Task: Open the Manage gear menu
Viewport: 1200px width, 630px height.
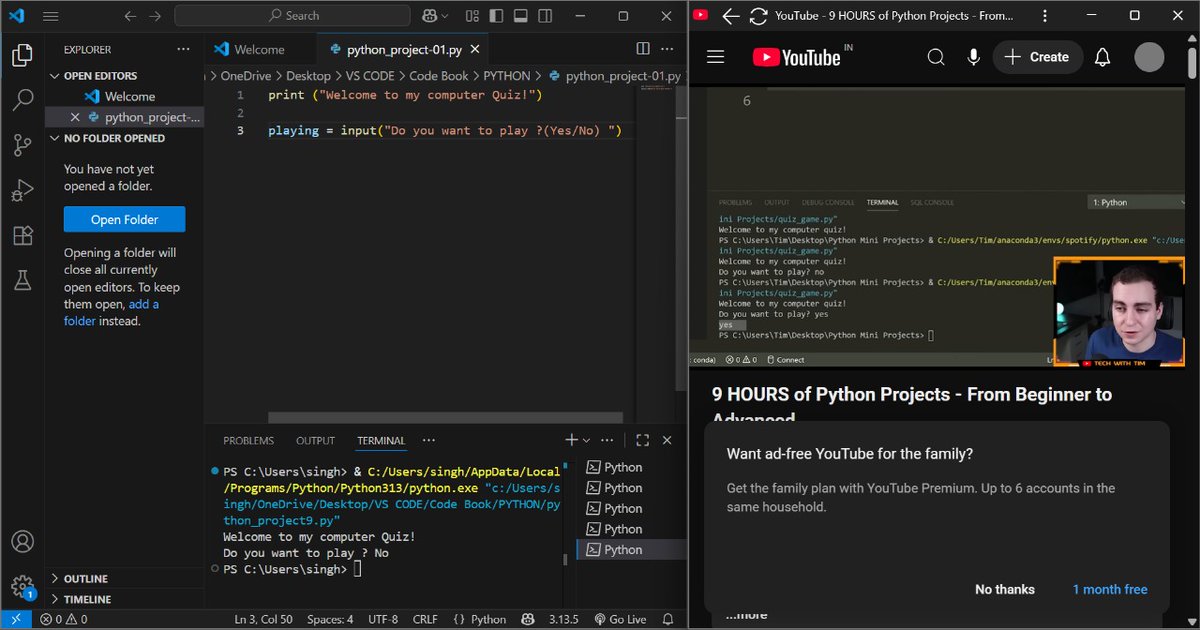Action: 22,587
